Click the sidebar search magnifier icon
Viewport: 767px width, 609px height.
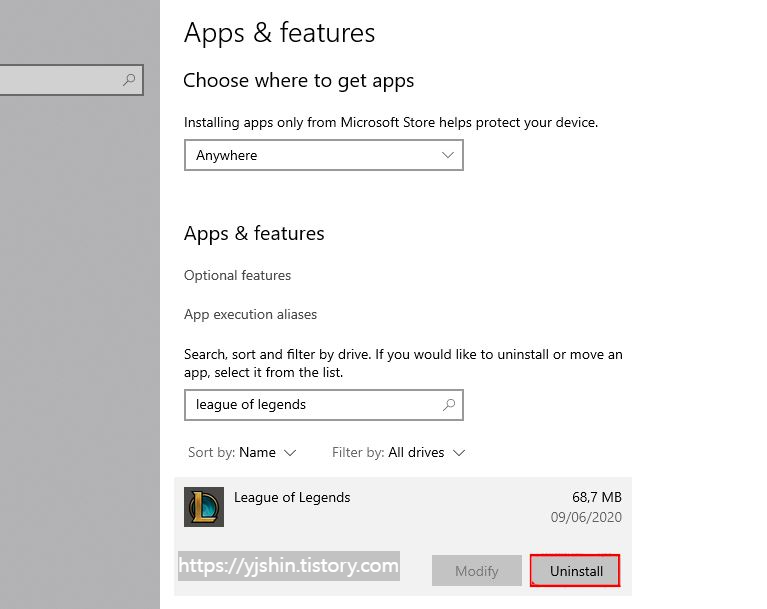pyautogui.click(x=129, y=79)
